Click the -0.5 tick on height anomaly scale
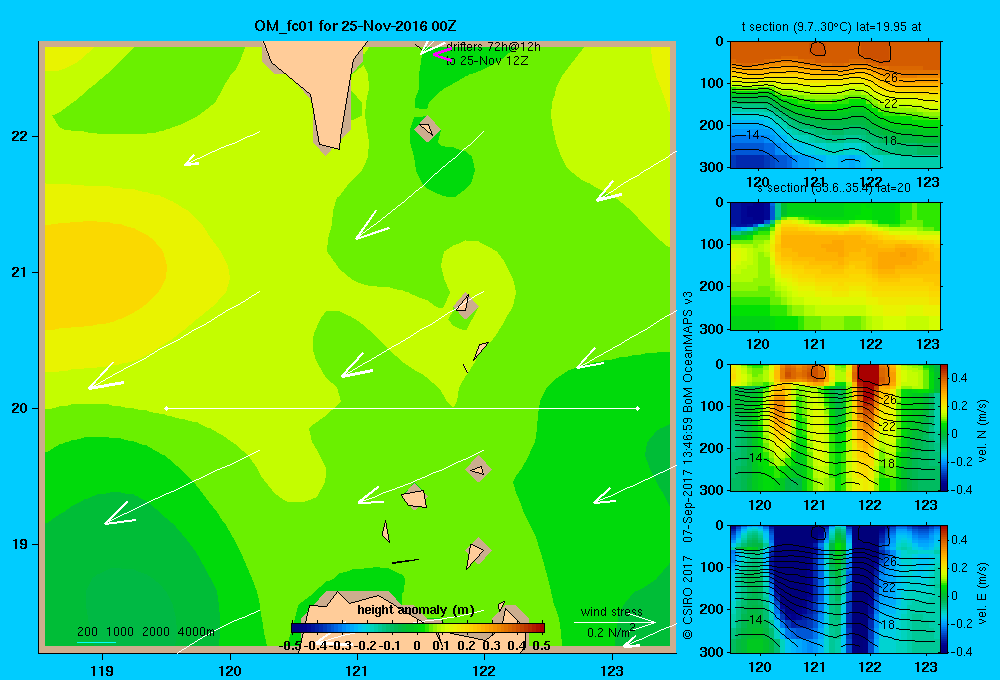 pyautogui.click(x=290, y=646)
